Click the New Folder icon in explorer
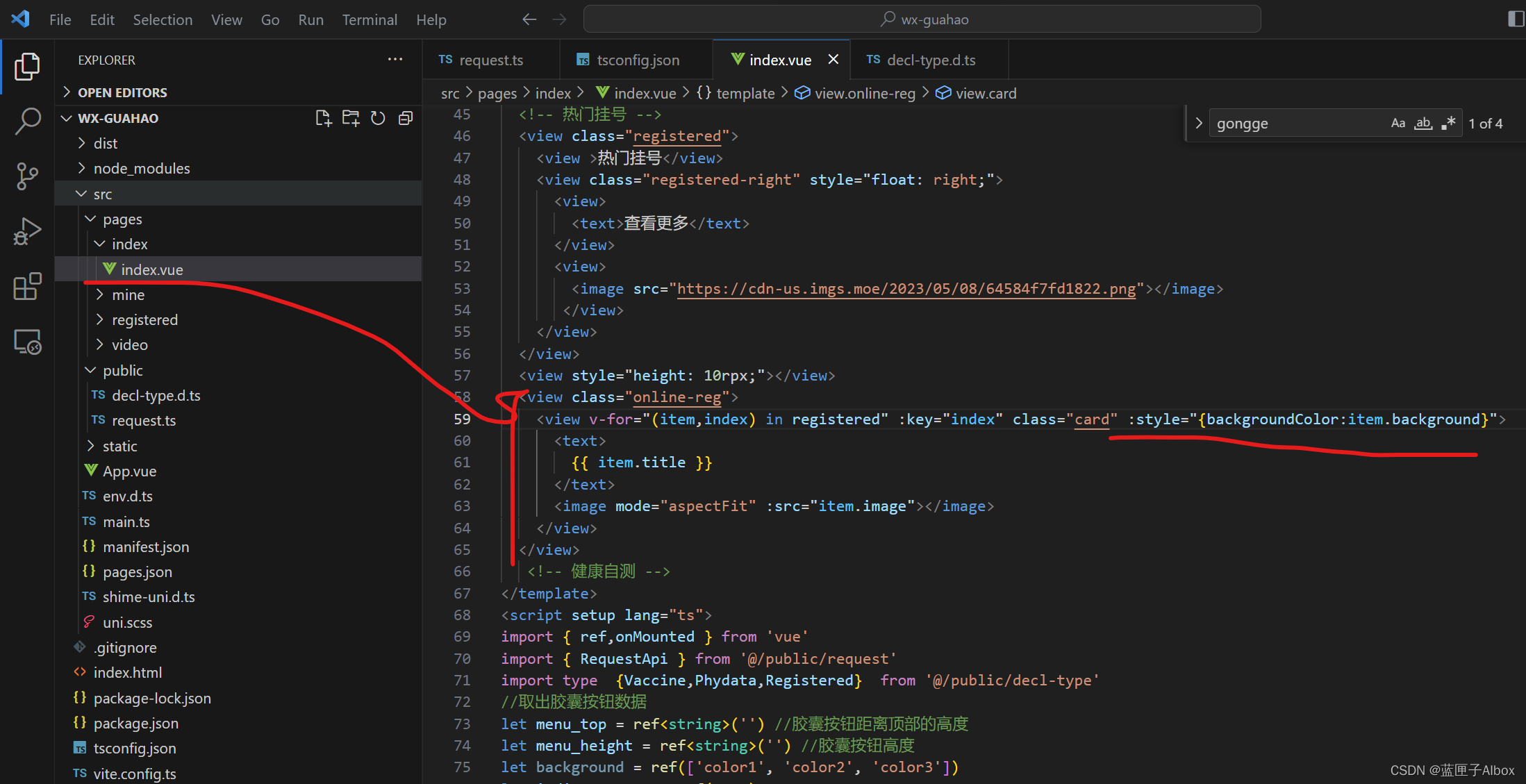 pos(351,118)
